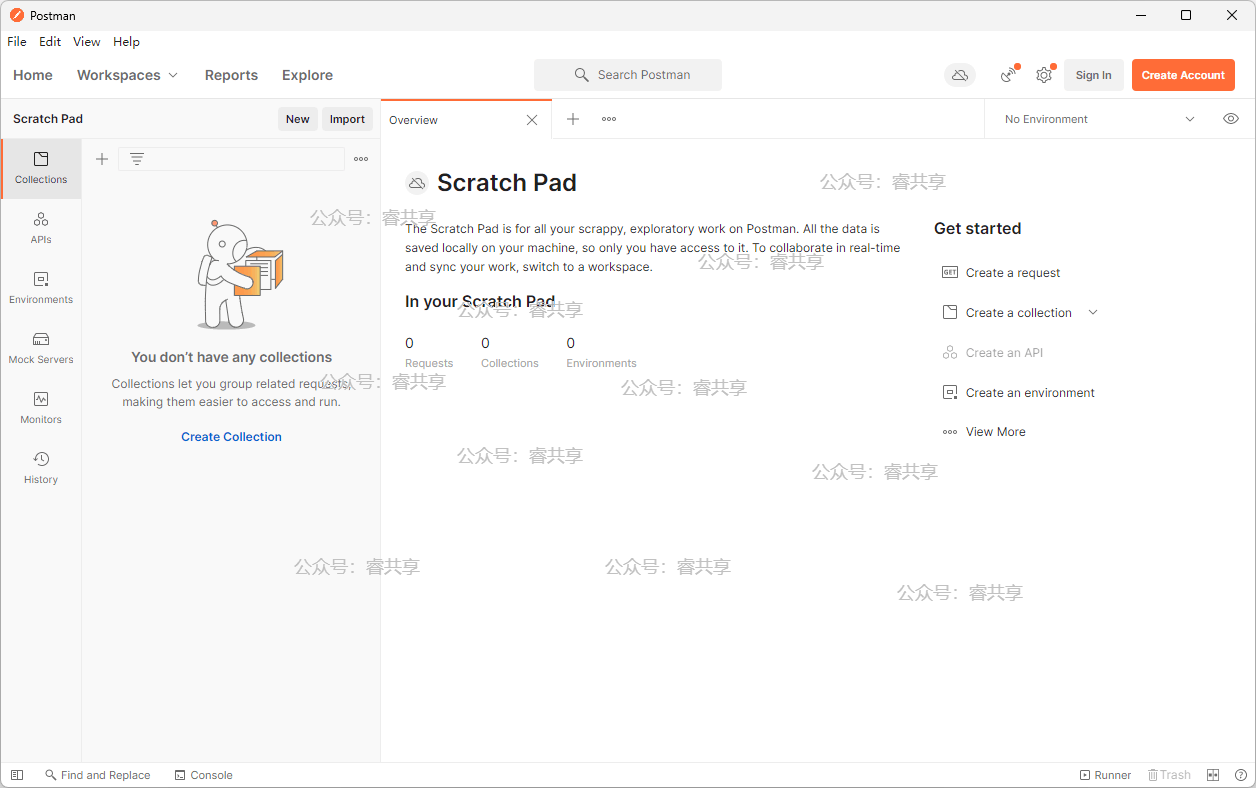
Task: Click the collections filter icon
Action: [x=137, y=159]
